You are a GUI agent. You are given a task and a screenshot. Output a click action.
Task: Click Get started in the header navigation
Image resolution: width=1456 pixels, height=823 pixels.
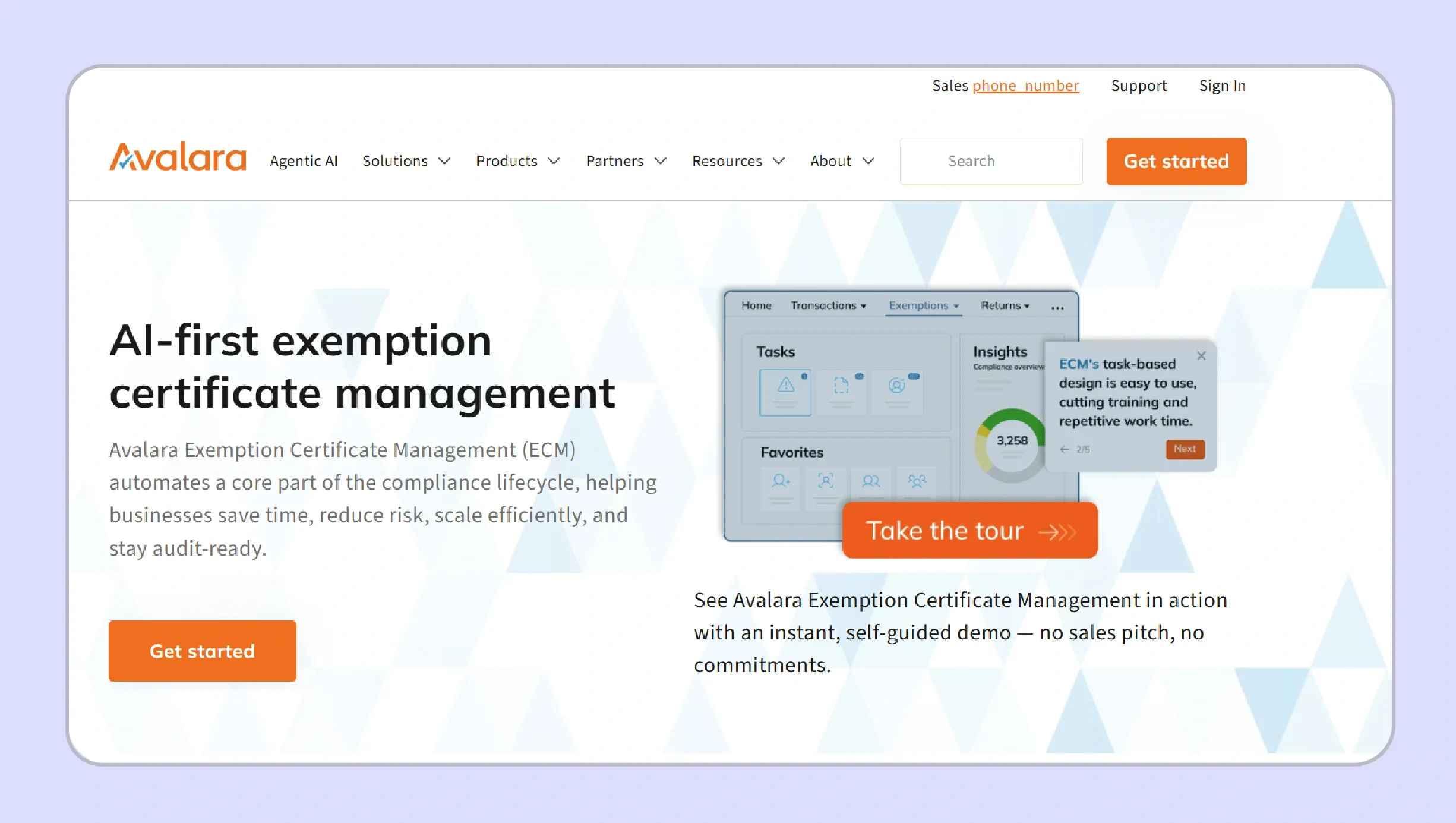tap(1176, 161)
